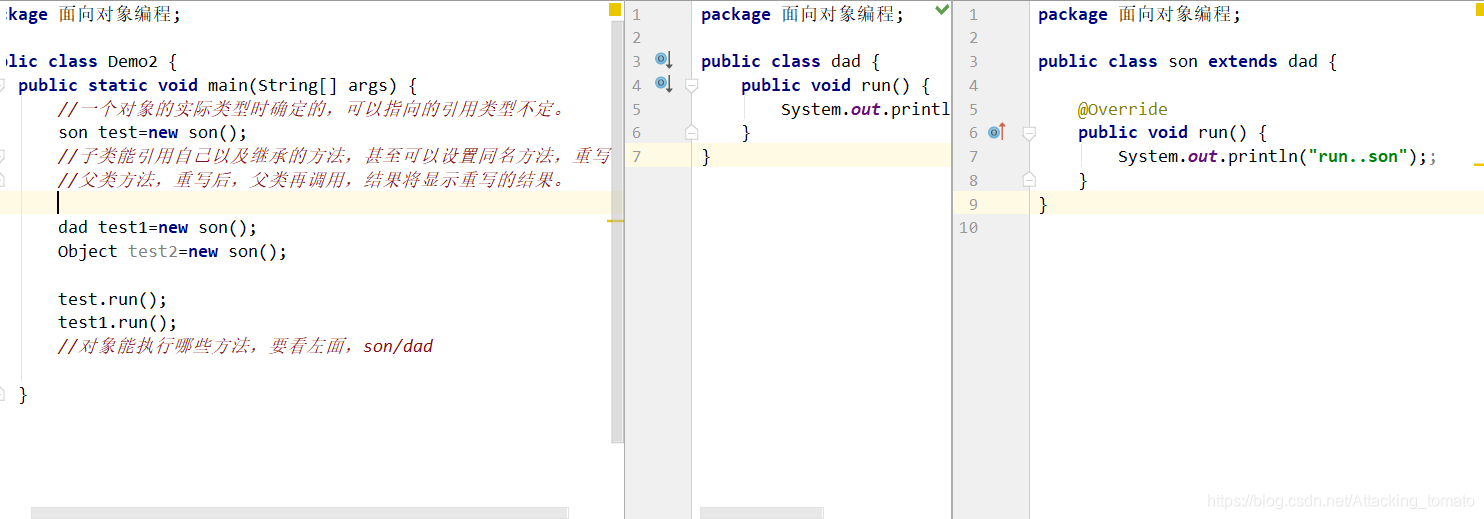Click line number 7 in the dad file gutter
1484x519 pixels.
[637, 156]
